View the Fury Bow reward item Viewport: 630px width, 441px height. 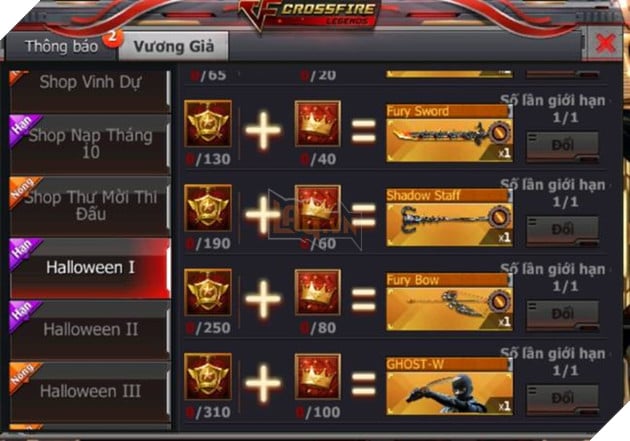449,302
